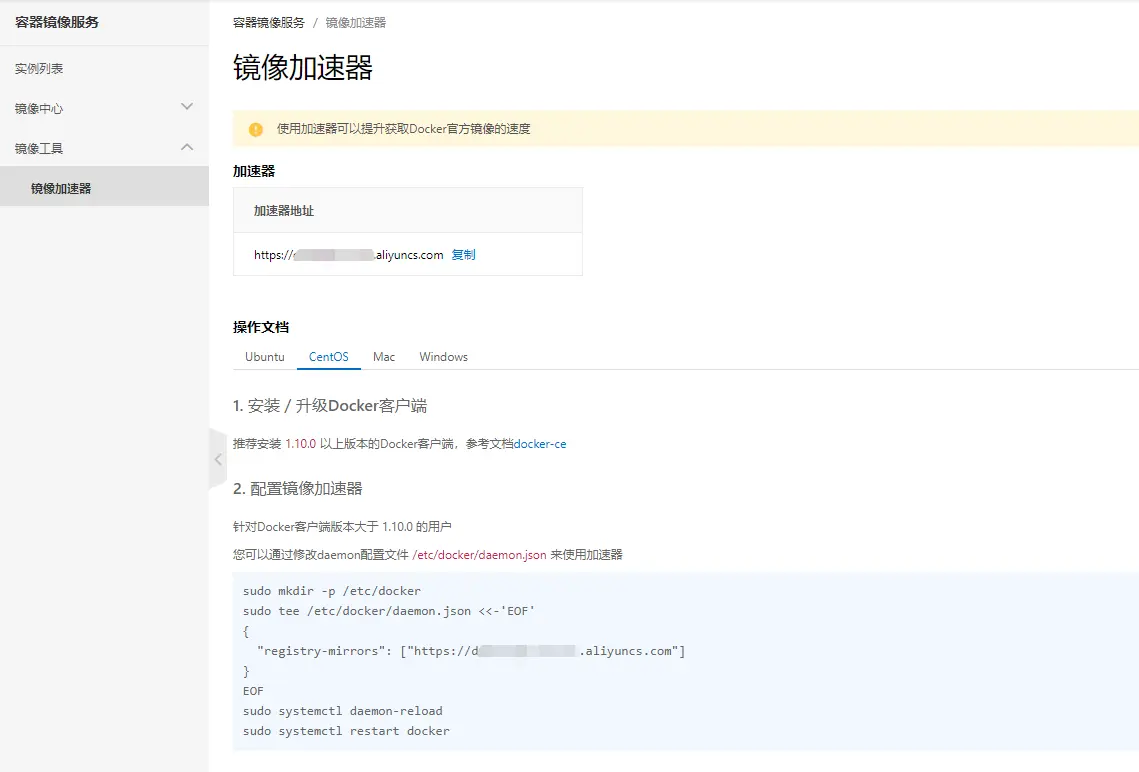
Task: Open 实例列表 in the sidebar
Action: [x=40, y=69]
